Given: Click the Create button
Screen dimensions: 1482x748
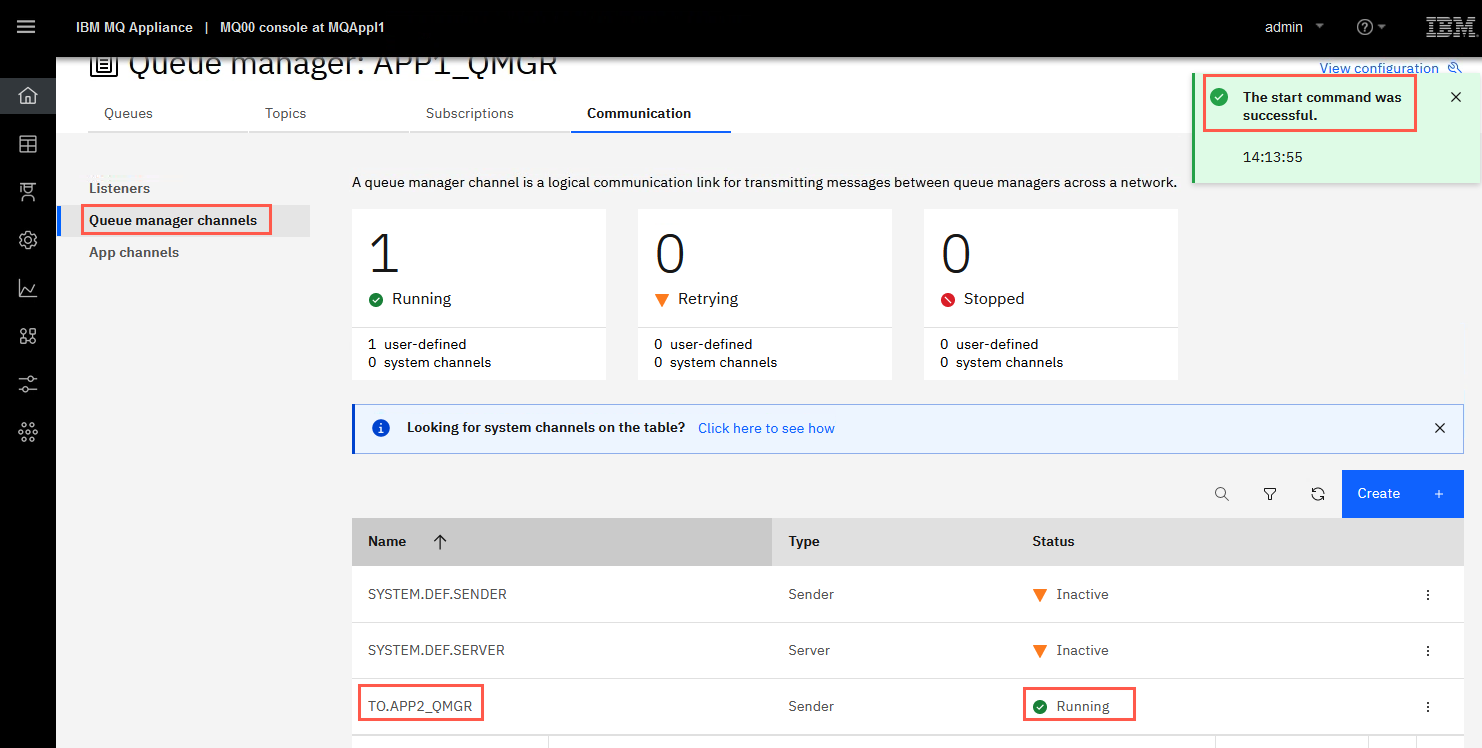Looking at the screenshot, I should [1402, 494].
